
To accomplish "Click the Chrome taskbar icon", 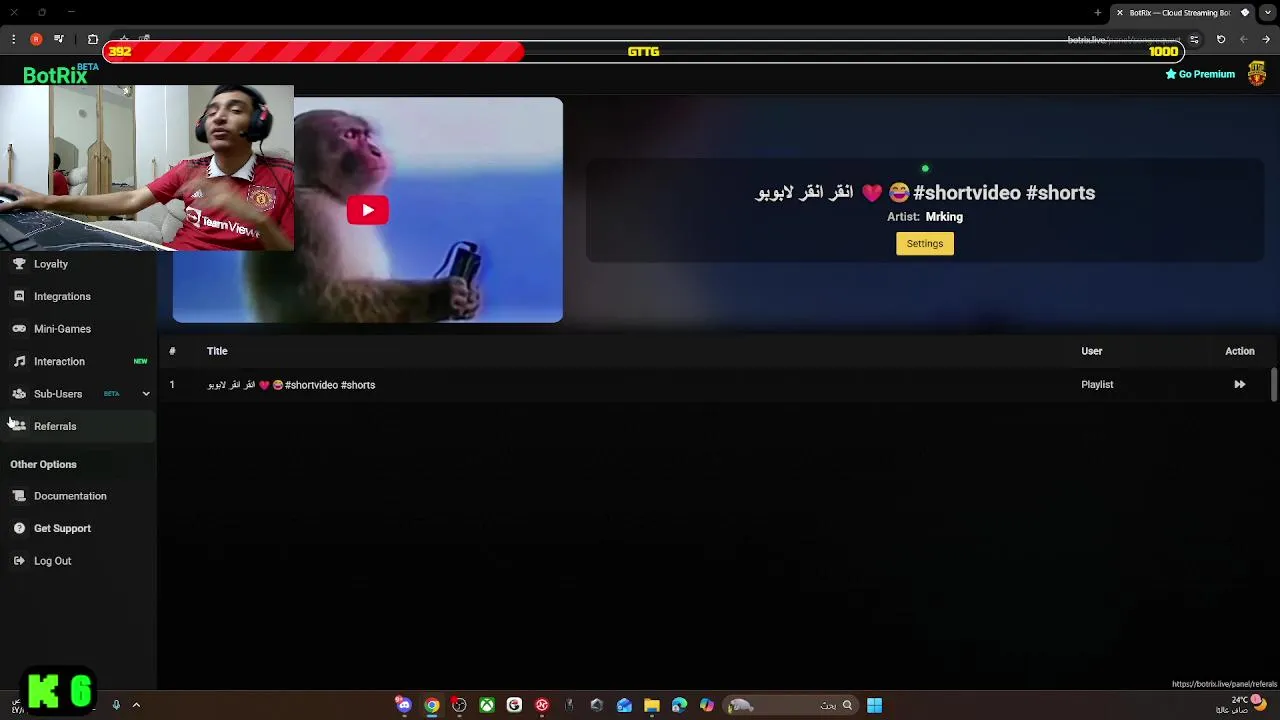I will (432, 706).
